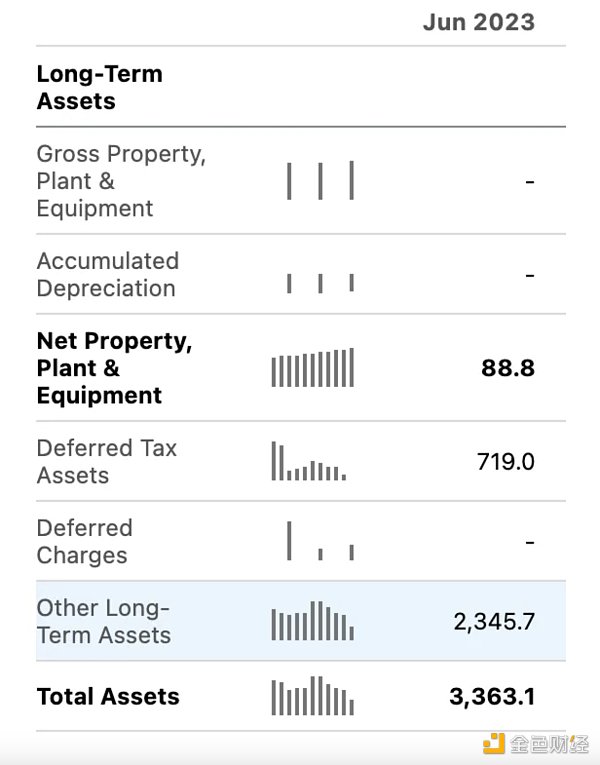Open the Deferred Charges sparkline chart
Viewport: 600px width, 765px height.
[320, 541]
